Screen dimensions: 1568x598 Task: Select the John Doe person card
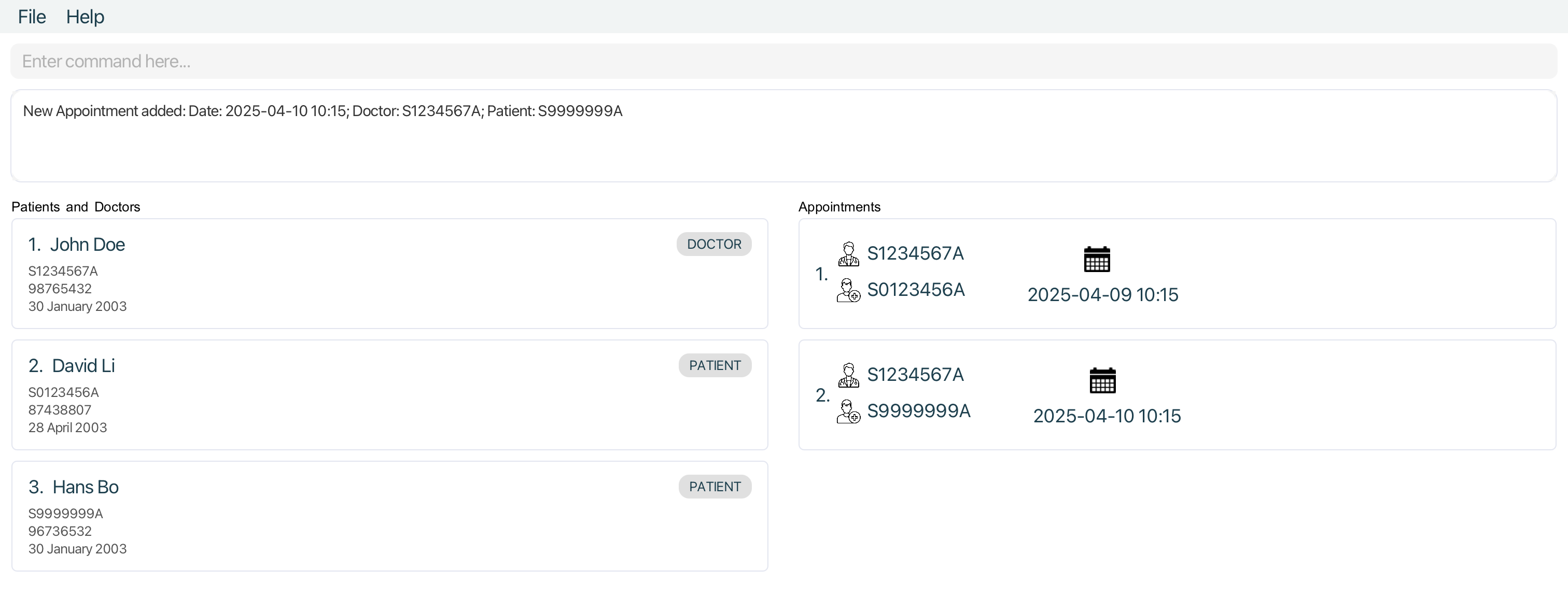(389, 274)
